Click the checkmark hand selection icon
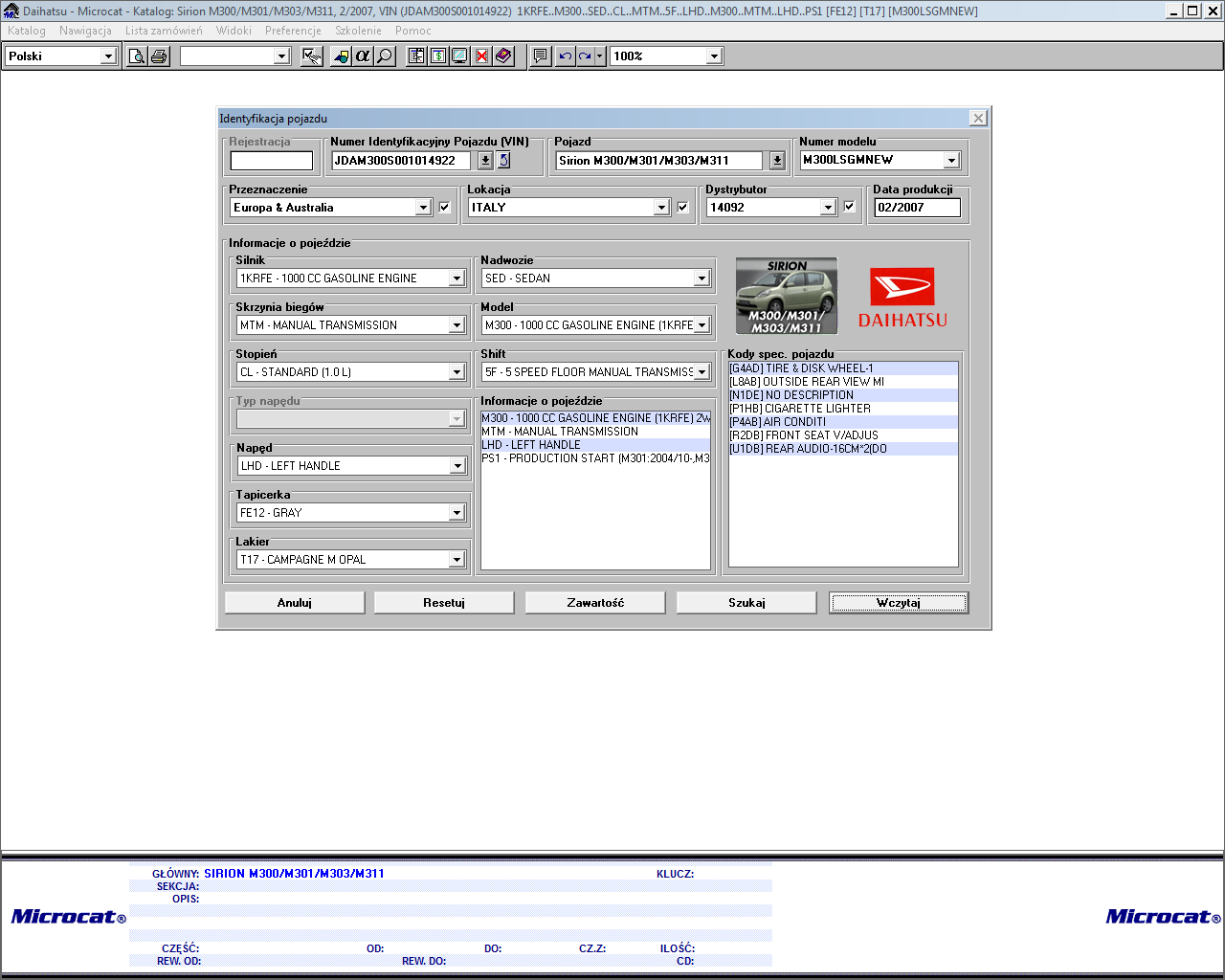Viewport: 1225px width, 980px height. point(311,56)
